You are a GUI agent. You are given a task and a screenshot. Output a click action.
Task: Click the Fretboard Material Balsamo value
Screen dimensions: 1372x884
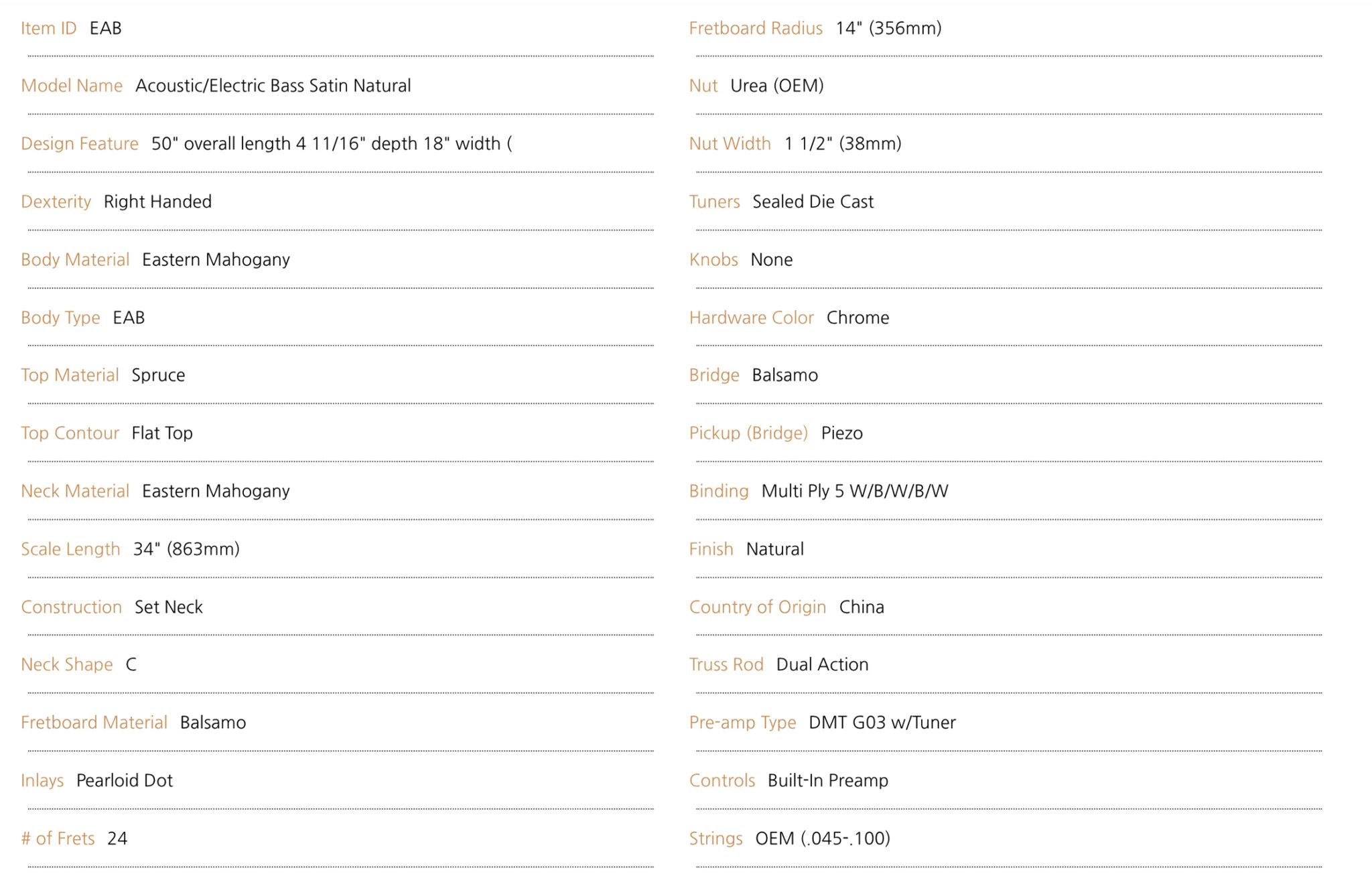[213, 723]
